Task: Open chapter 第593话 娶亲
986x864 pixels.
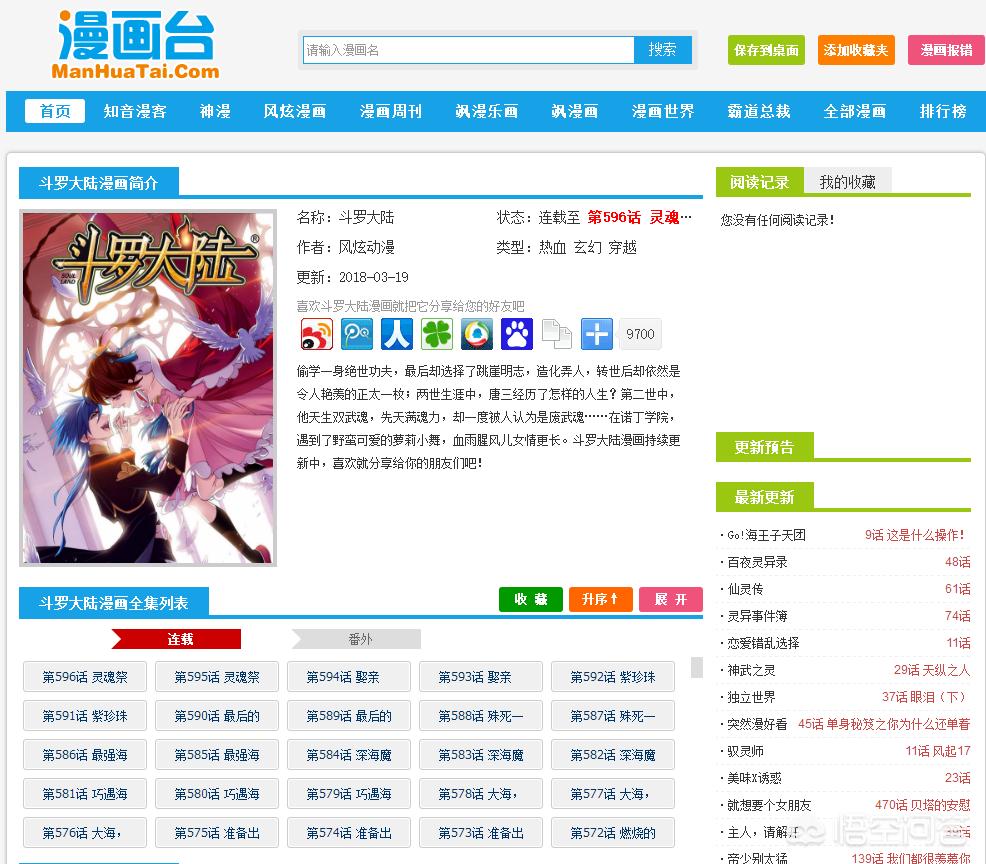Action: point(481,677)
